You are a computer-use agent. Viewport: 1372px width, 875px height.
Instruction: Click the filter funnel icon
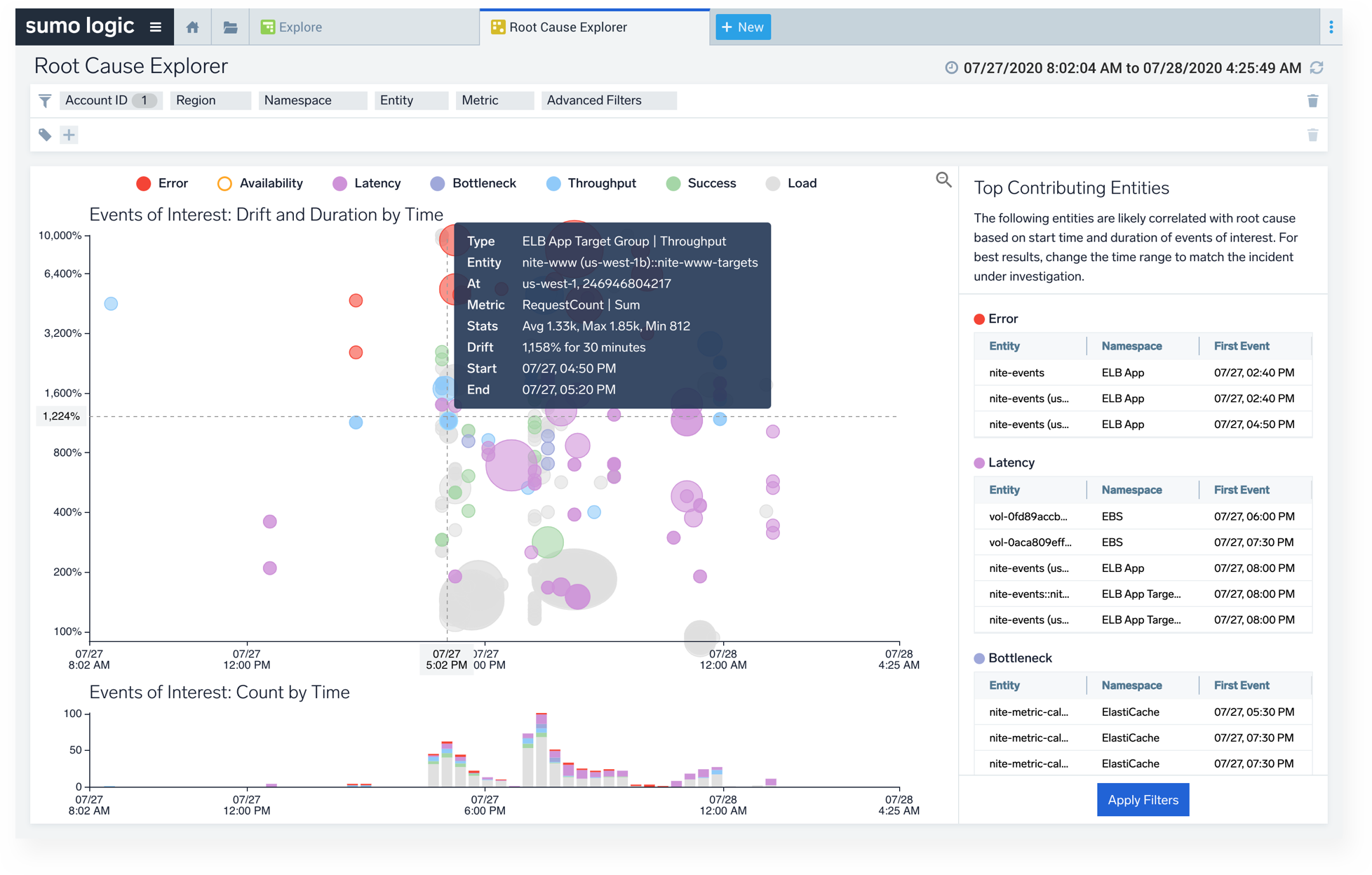pos(45,101)
